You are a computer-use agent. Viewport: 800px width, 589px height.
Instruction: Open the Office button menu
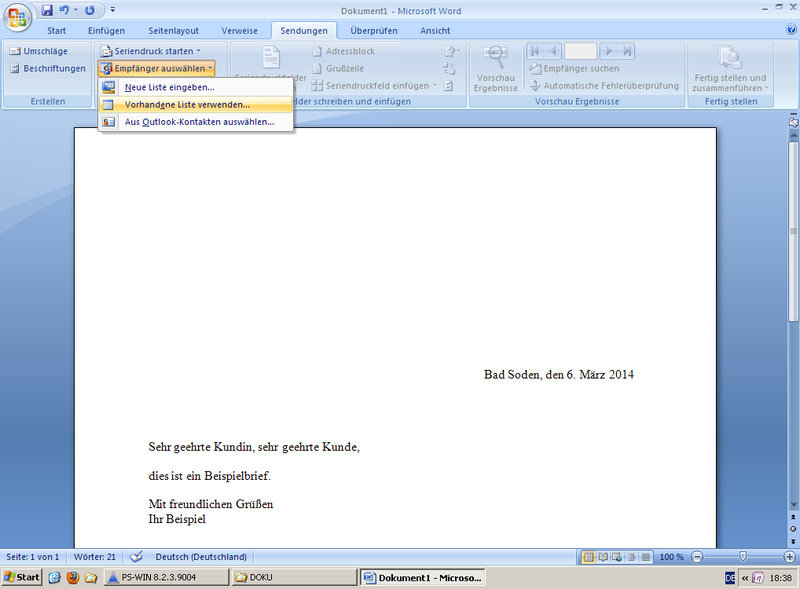[x=17, y=18]
